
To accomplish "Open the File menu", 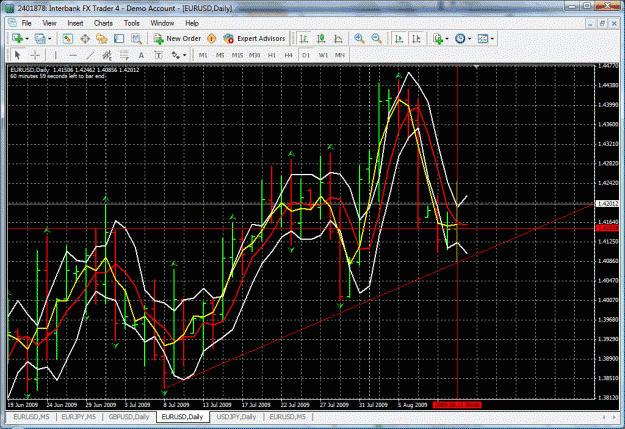I will coord(26,23).
